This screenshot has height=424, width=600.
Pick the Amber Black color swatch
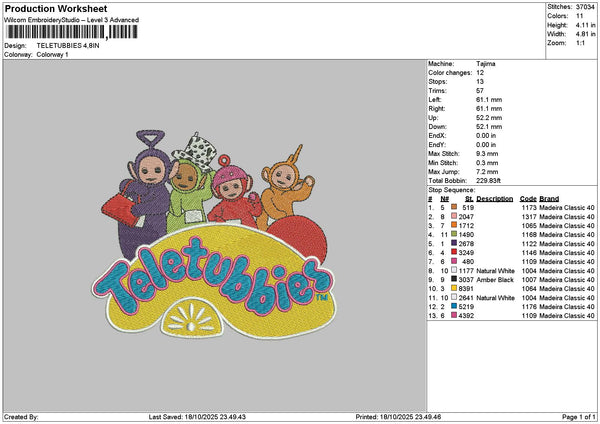456,279
